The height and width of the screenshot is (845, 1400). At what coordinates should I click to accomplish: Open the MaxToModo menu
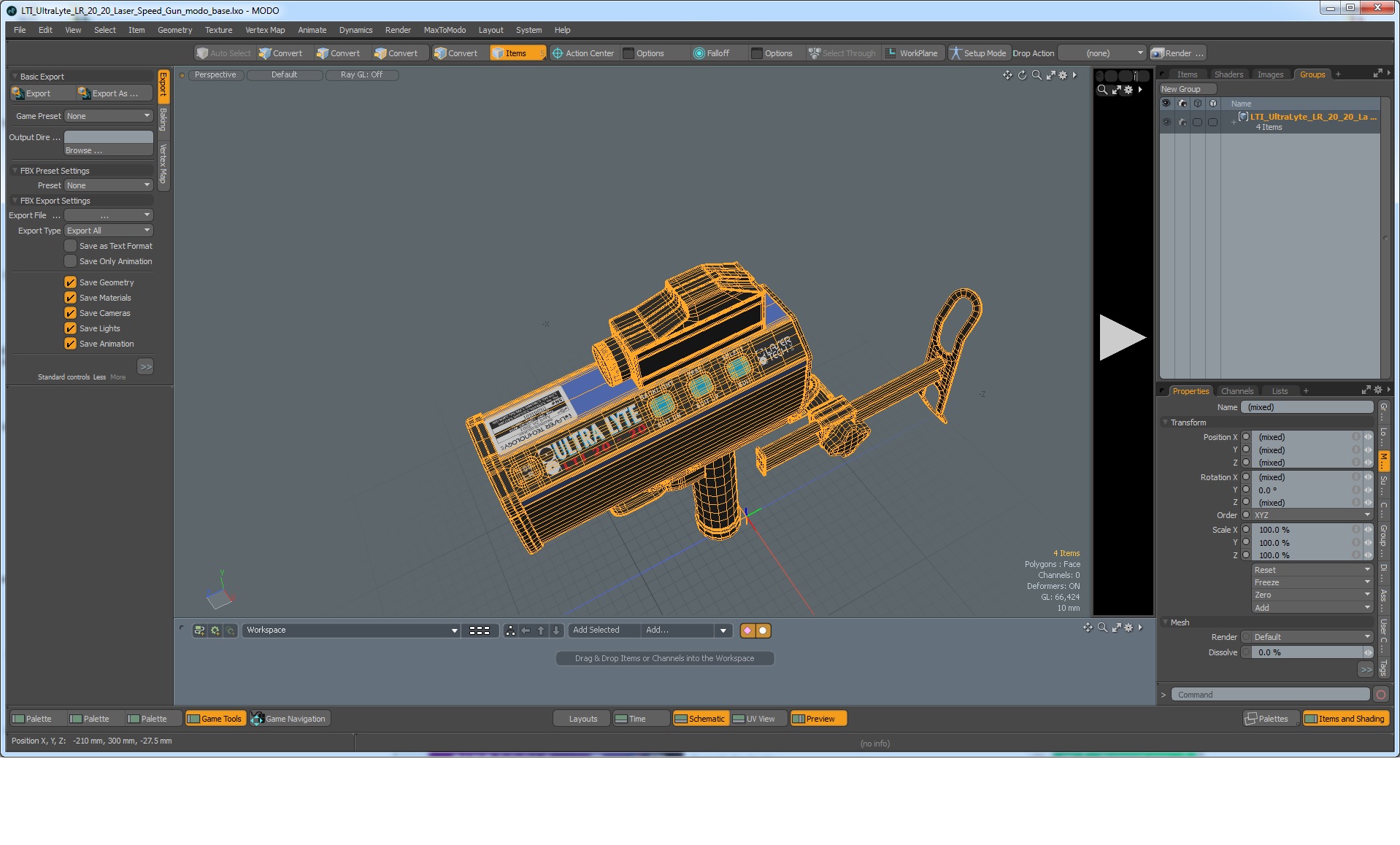[x=445, y=30]
